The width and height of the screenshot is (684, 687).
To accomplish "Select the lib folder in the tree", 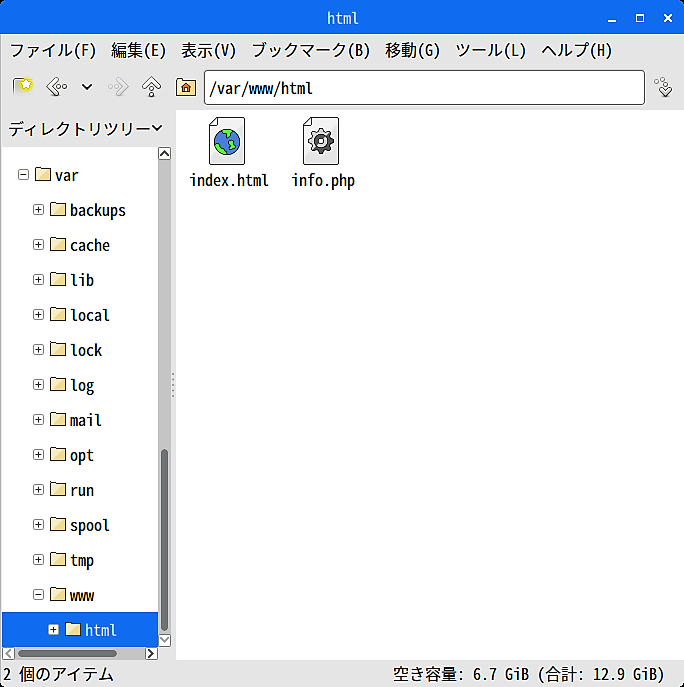I will click(x=72, y=280).
